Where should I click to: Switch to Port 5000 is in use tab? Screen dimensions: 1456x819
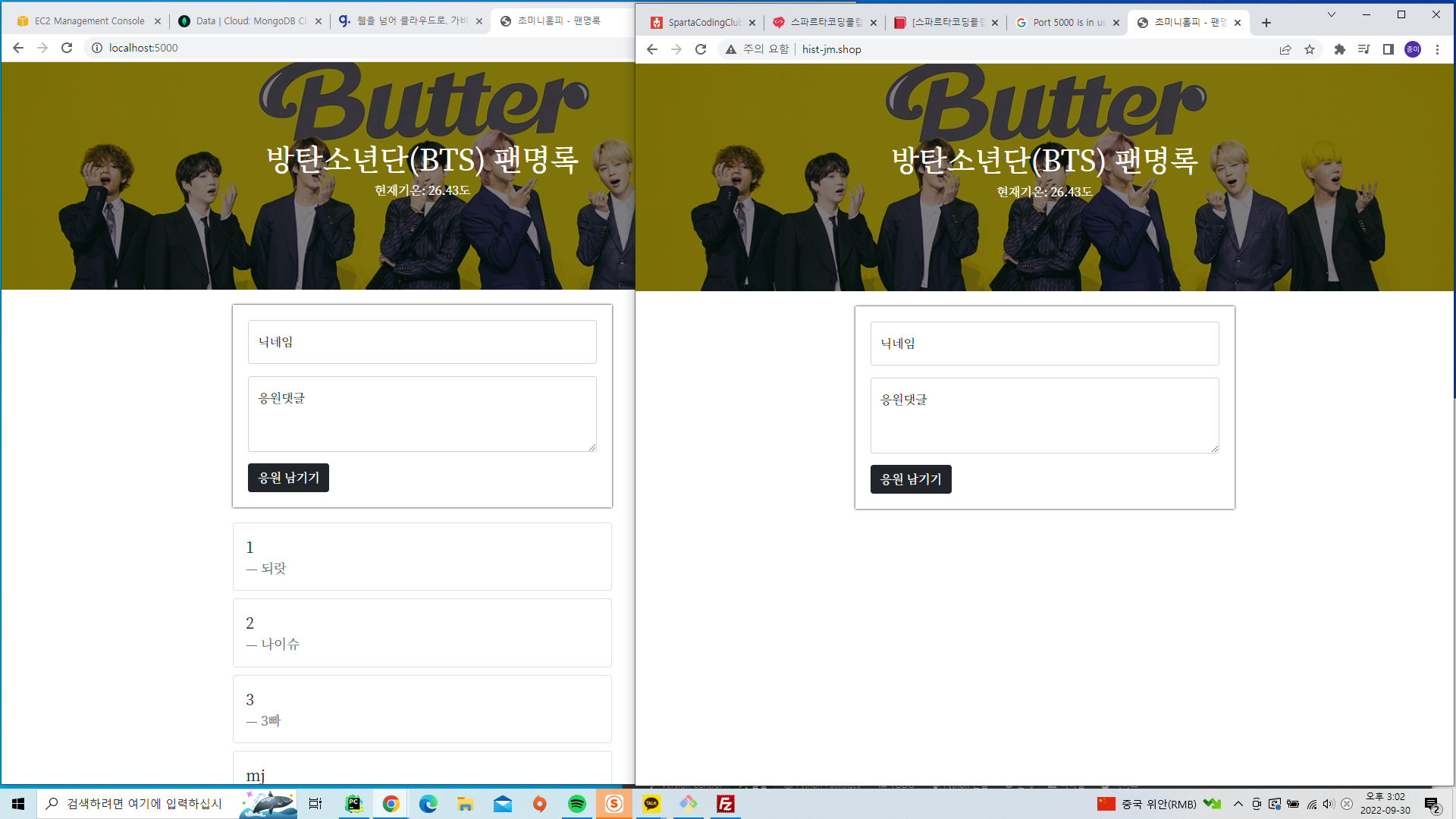[x=1068, y=23]
